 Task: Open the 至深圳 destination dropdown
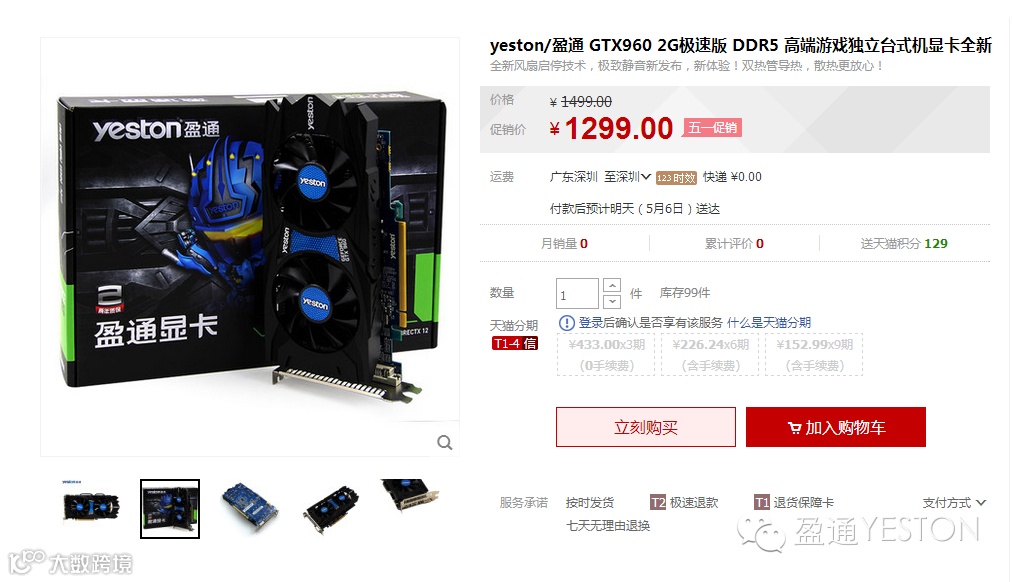point(627,177)
